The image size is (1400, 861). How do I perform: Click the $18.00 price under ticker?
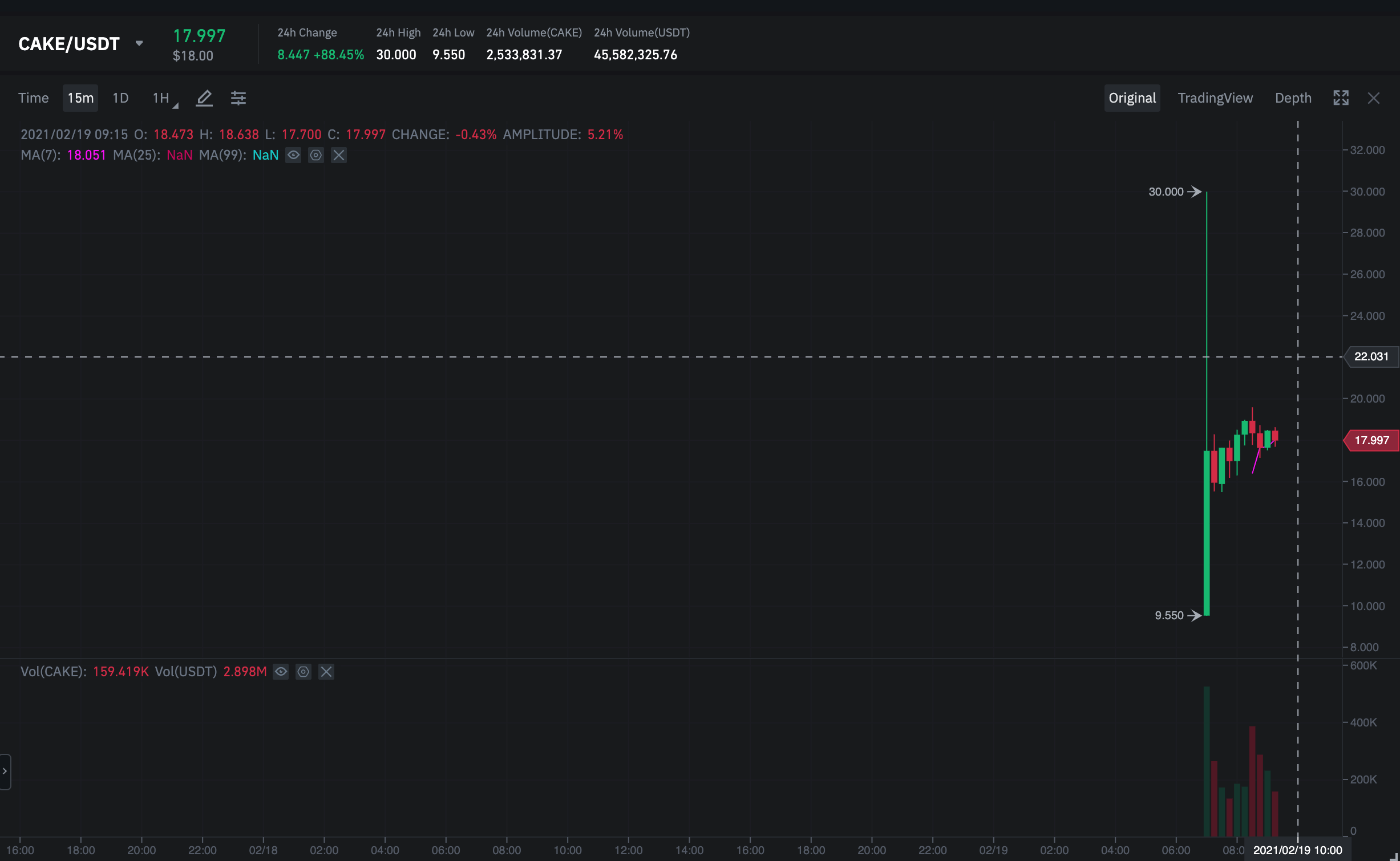click(193, 56)
